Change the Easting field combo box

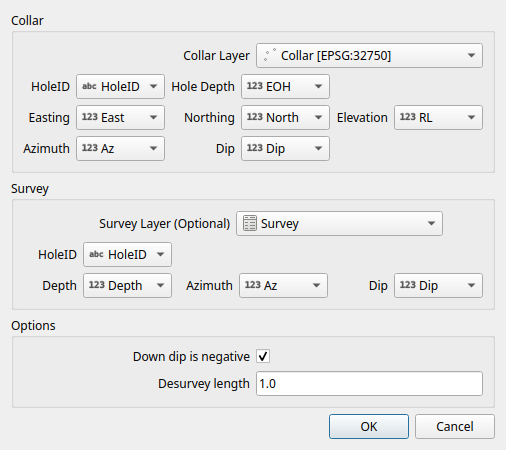(120, 117)
